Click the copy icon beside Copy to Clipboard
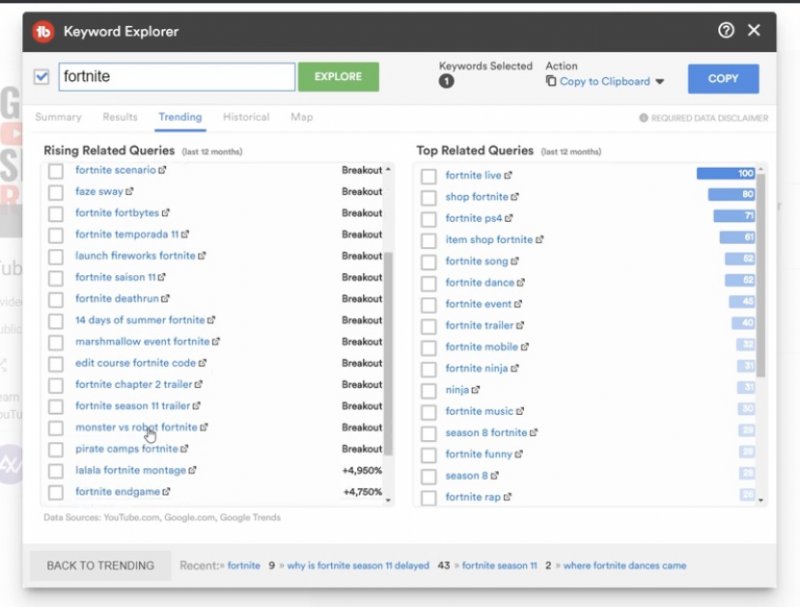This screenshot has height=607, width=800. (551, 82)
